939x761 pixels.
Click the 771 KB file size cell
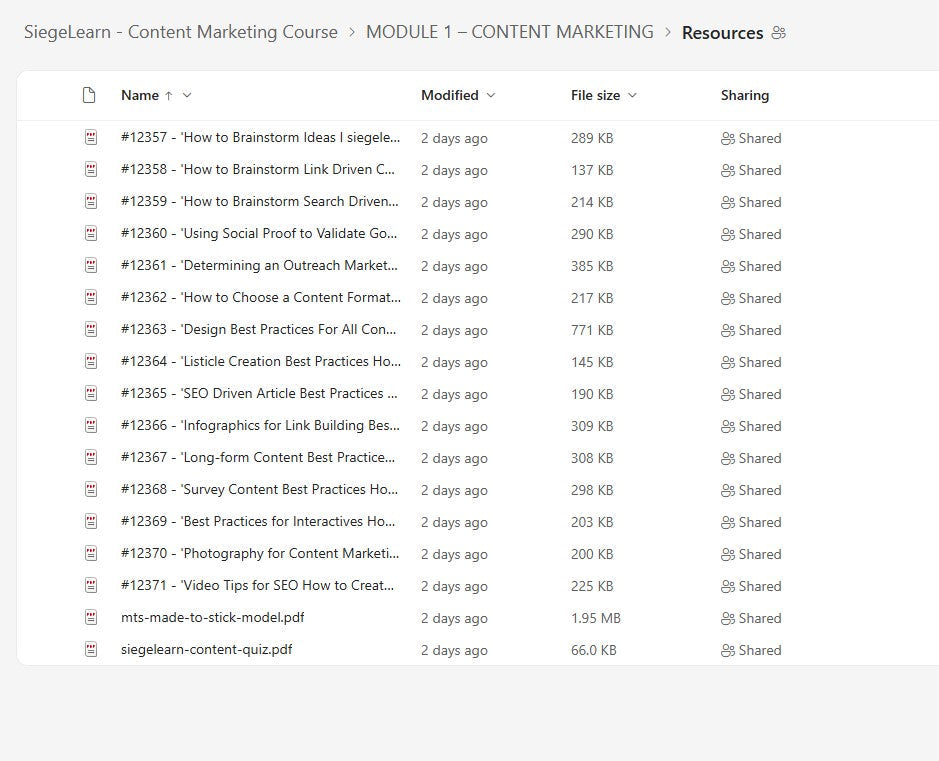coord(592,331)
